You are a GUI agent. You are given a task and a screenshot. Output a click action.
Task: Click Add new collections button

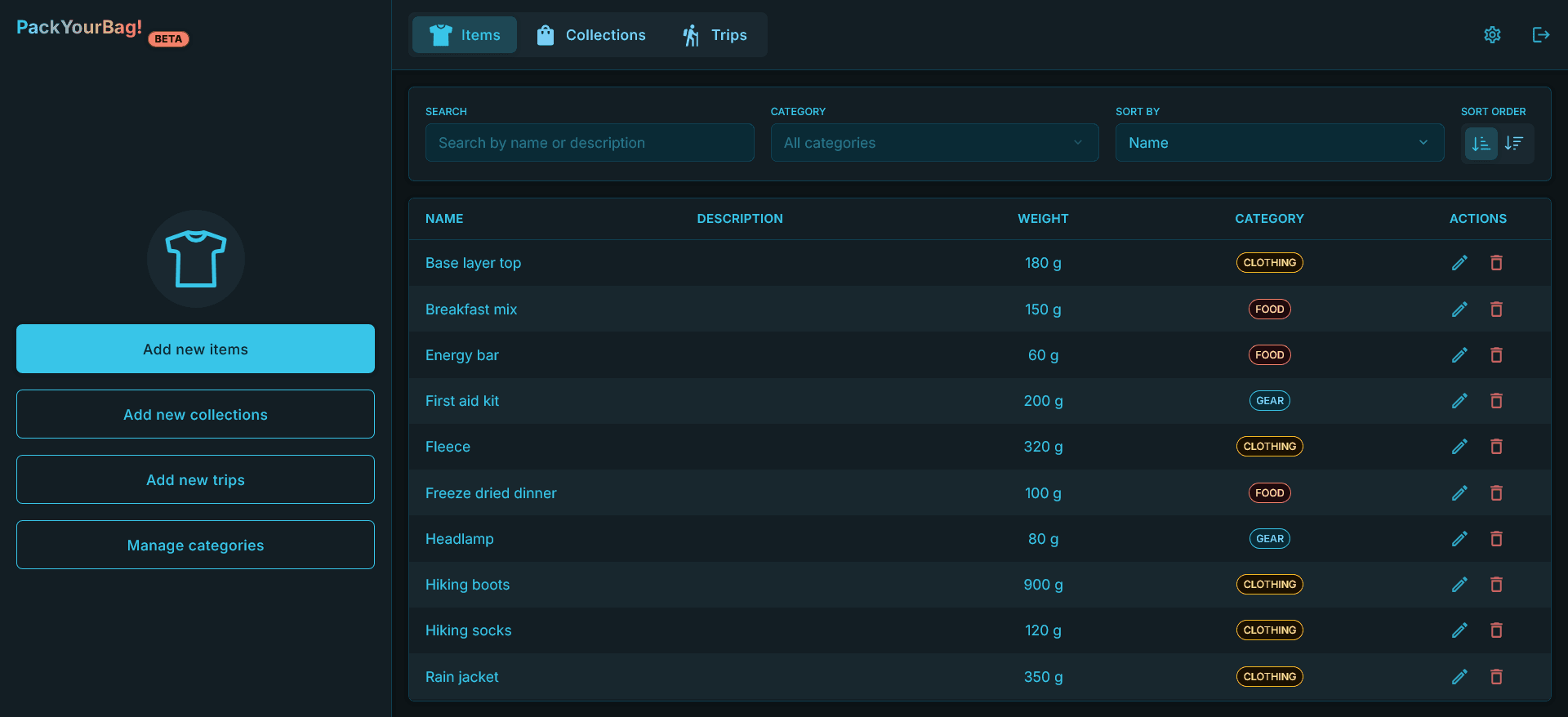point(195,414)
